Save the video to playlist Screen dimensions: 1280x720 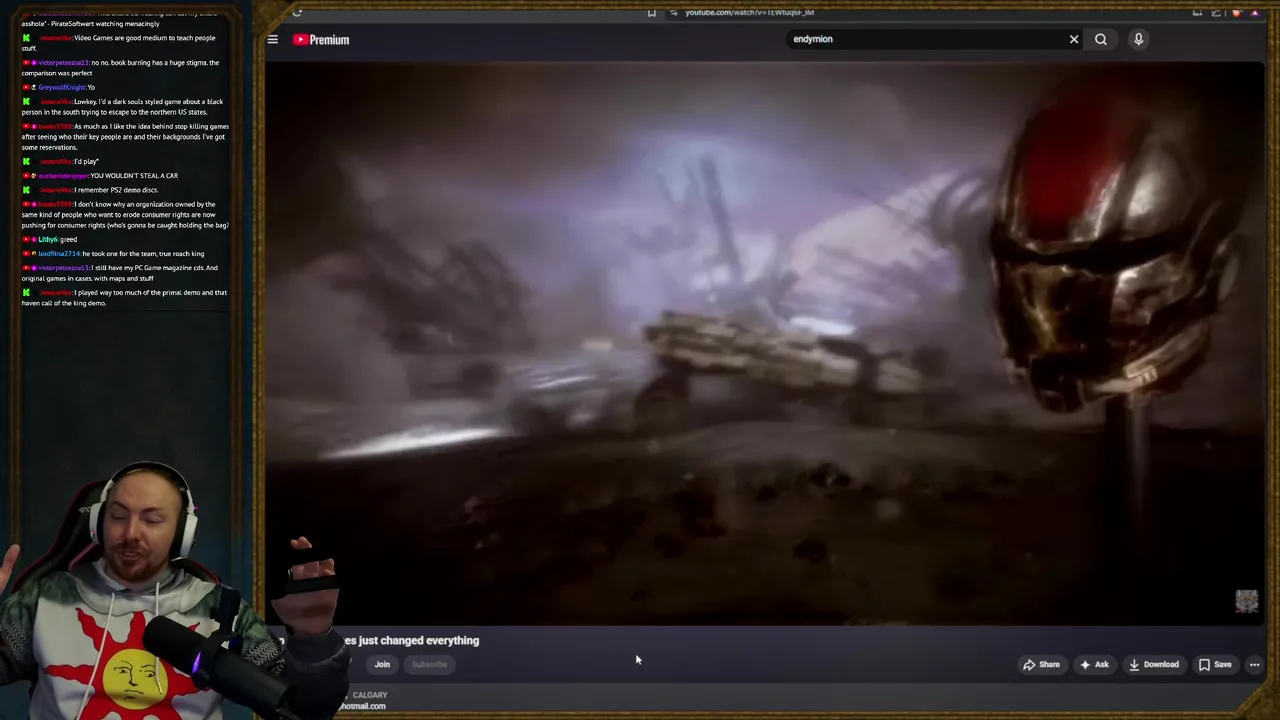click(1215, 664)
